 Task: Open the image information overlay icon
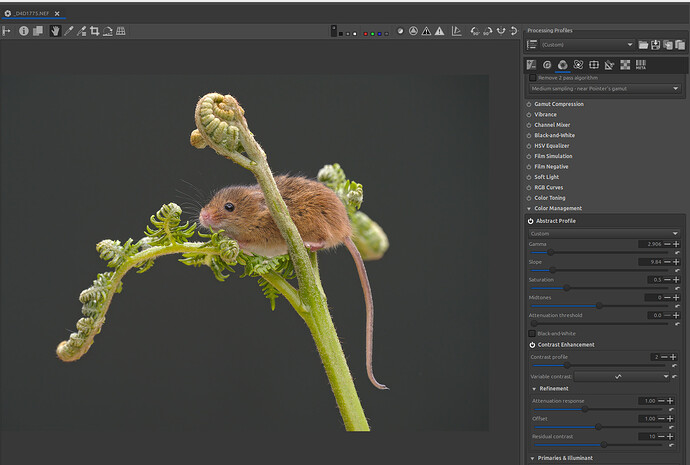tap(23, 31)
